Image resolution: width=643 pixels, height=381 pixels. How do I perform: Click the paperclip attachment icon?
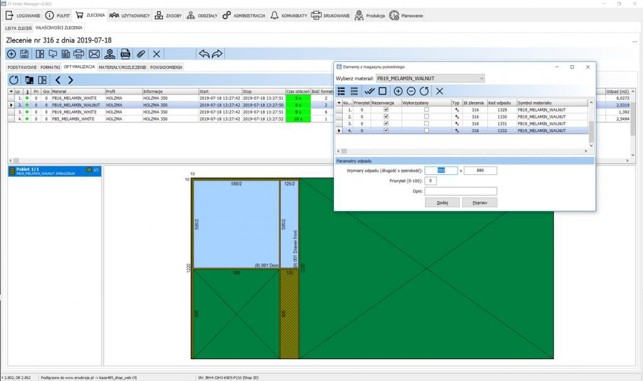pyautogui.click(x=141, y=54)
